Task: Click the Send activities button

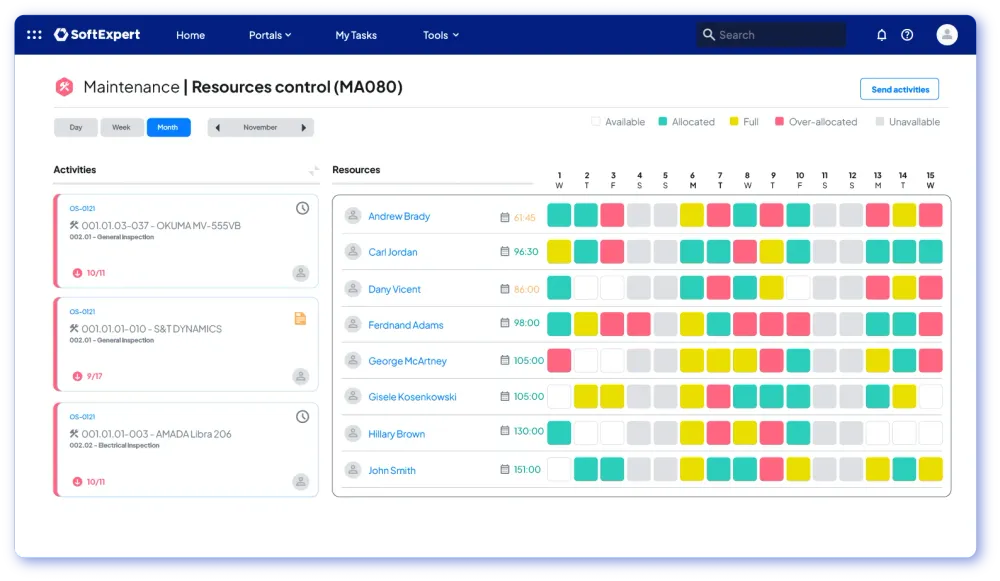Action: tap(899, 89)
